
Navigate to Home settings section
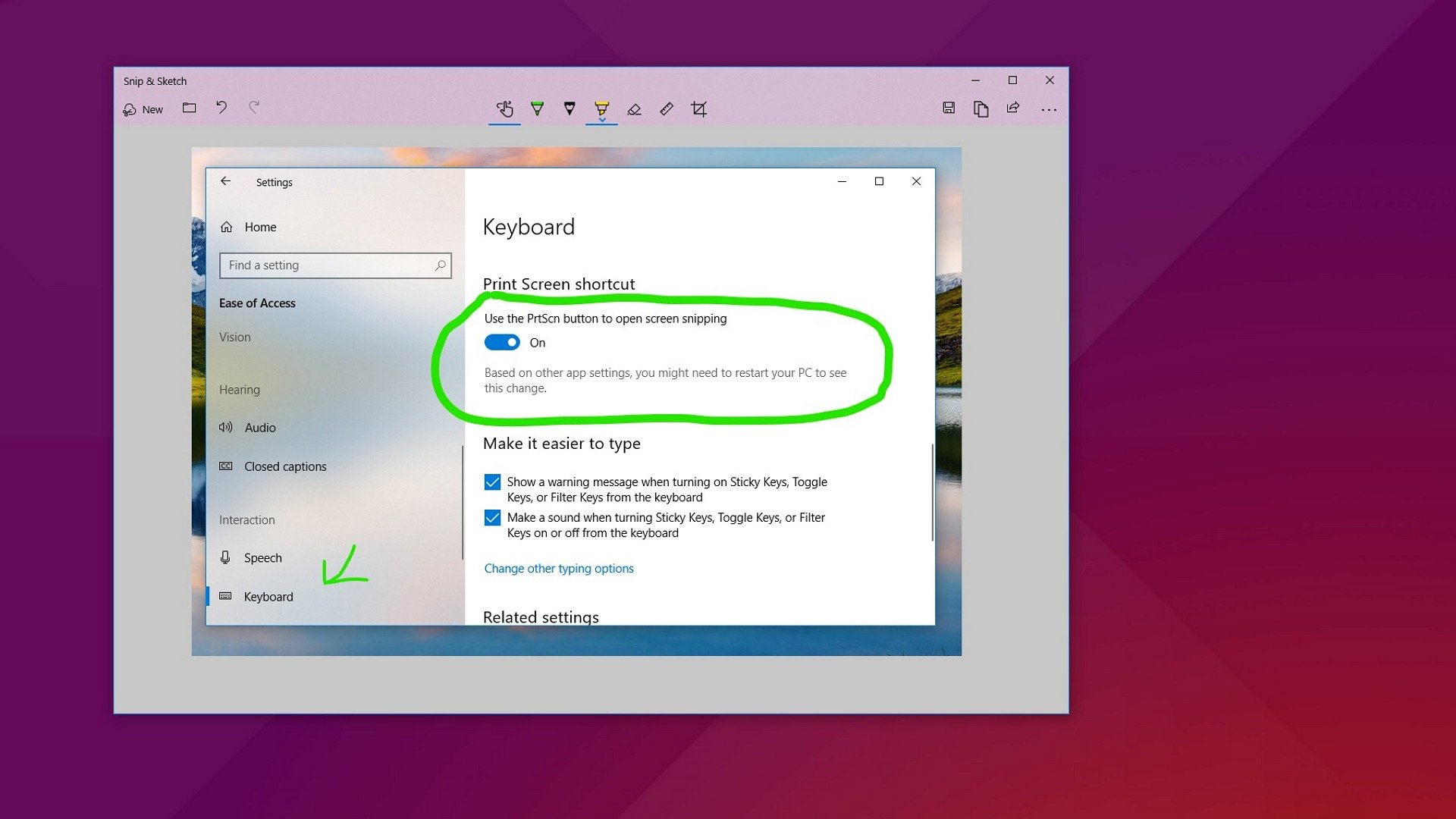(x=259, y=226)
